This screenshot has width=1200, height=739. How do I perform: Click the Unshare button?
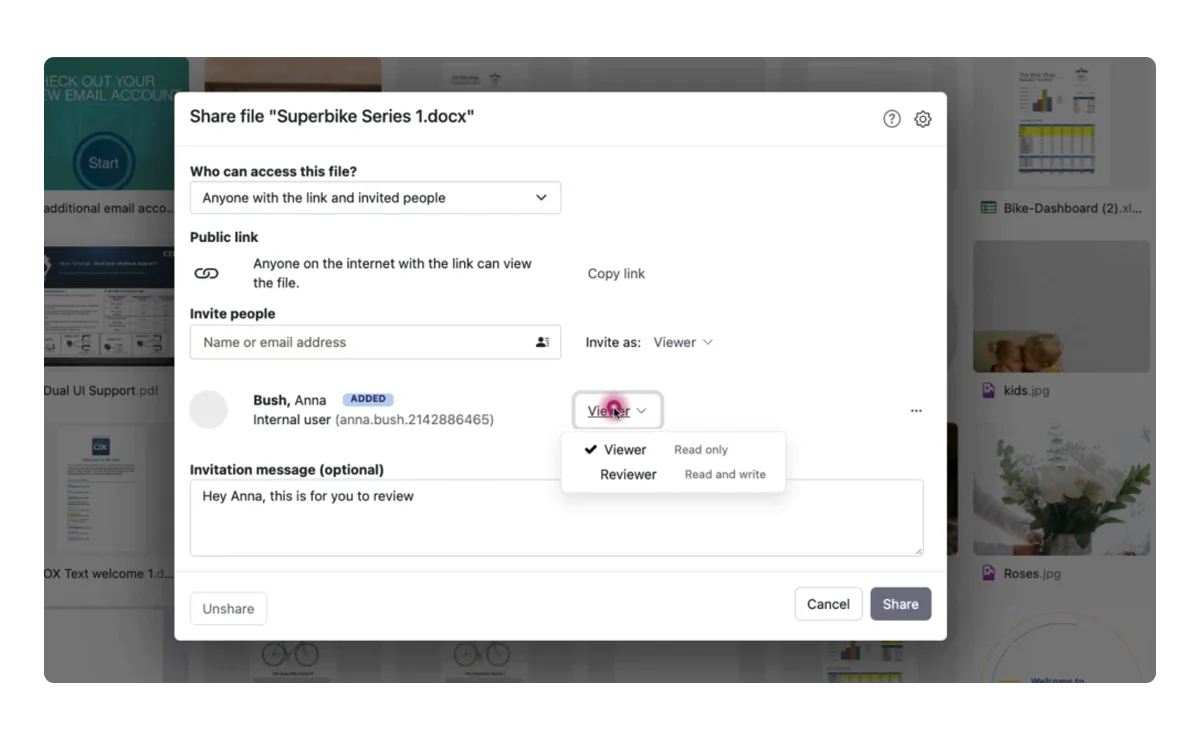[228, 608]
